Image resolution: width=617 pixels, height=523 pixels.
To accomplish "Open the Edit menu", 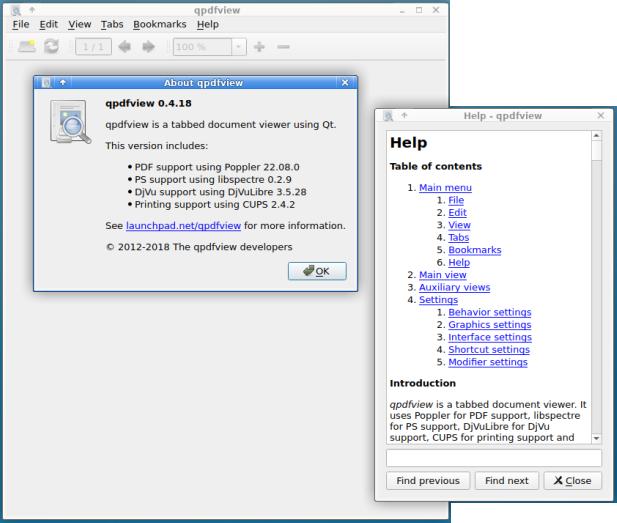I will tap(48, 24).
